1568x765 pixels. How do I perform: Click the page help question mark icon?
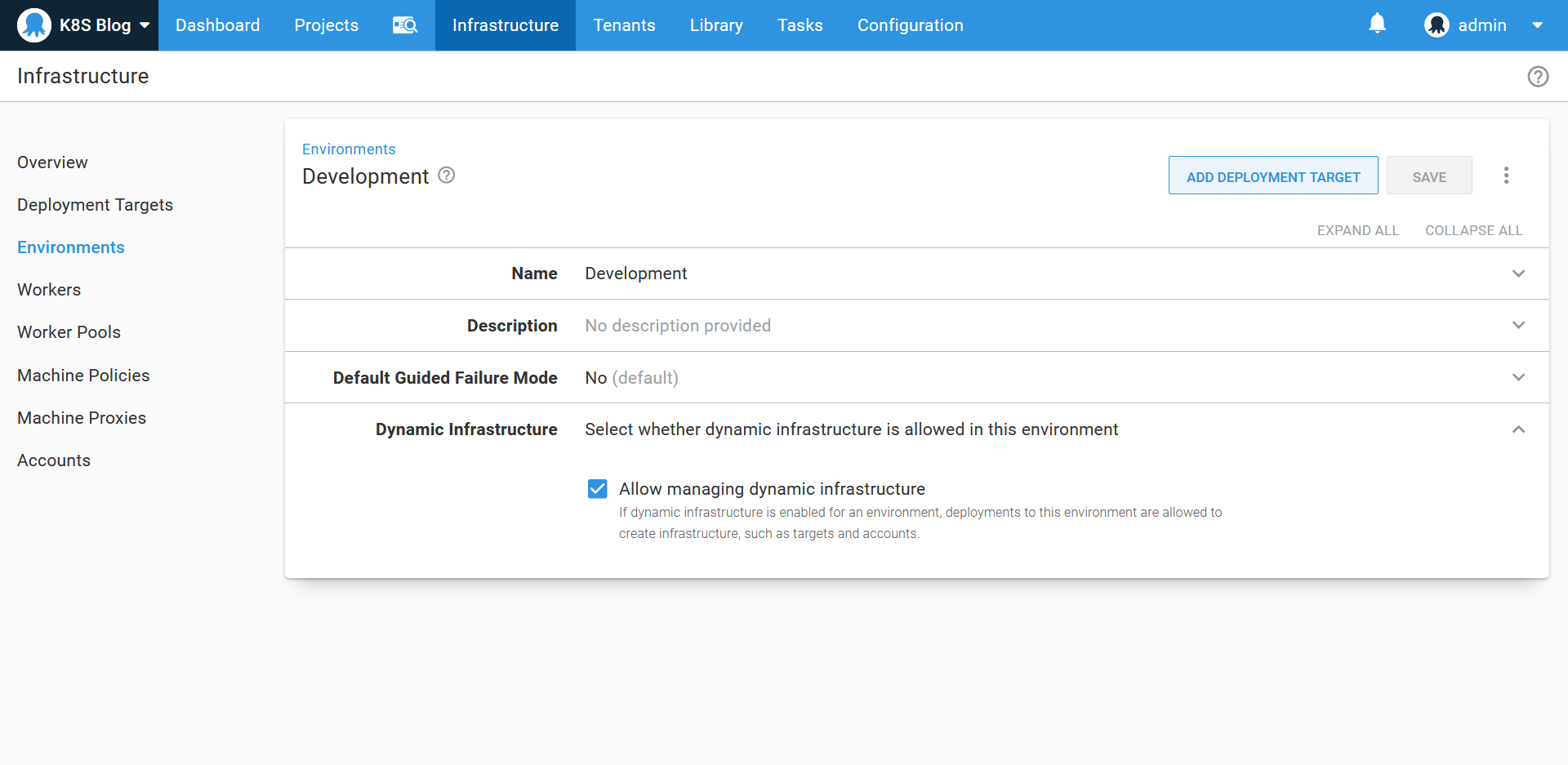coord(1538,77)
